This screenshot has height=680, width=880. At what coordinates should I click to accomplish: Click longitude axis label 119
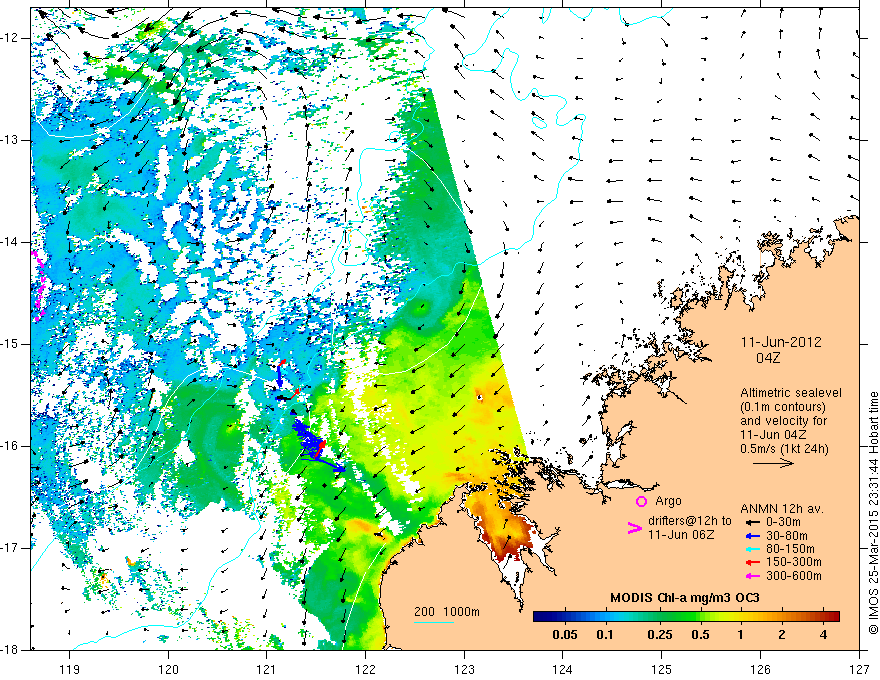[70, 669]
